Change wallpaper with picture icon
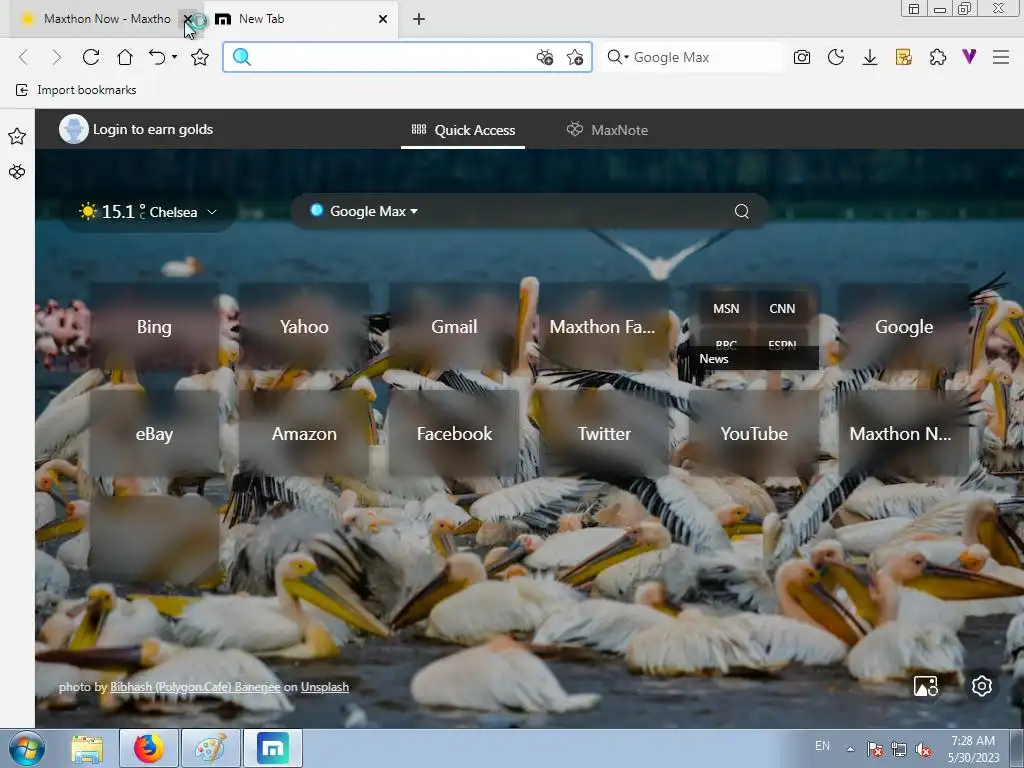 925,686
